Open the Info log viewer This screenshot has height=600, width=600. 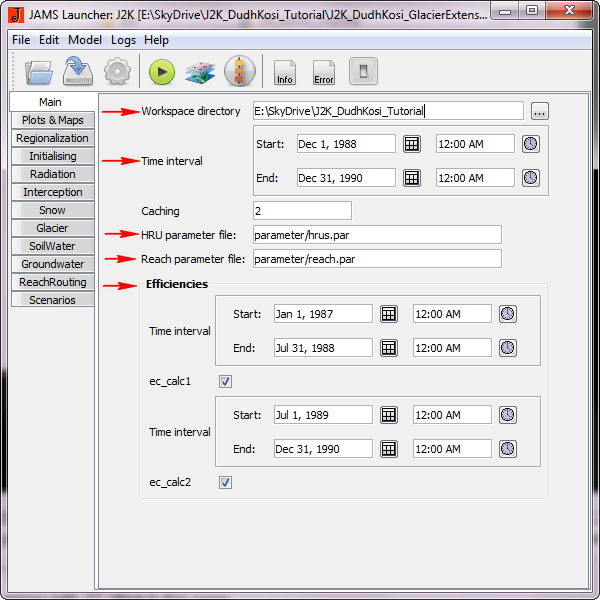(285, 72)
